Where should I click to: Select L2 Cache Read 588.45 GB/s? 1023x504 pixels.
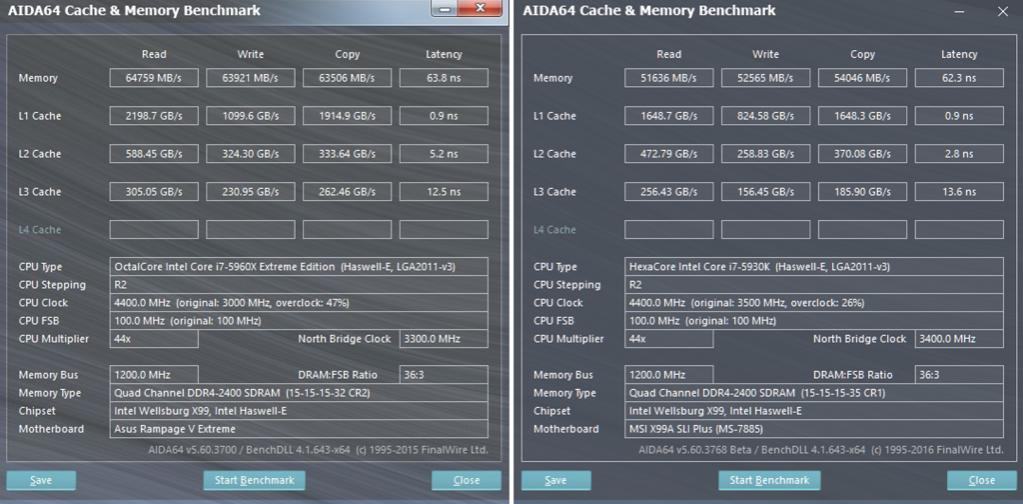pyautogui.click(x=154, y=154)
